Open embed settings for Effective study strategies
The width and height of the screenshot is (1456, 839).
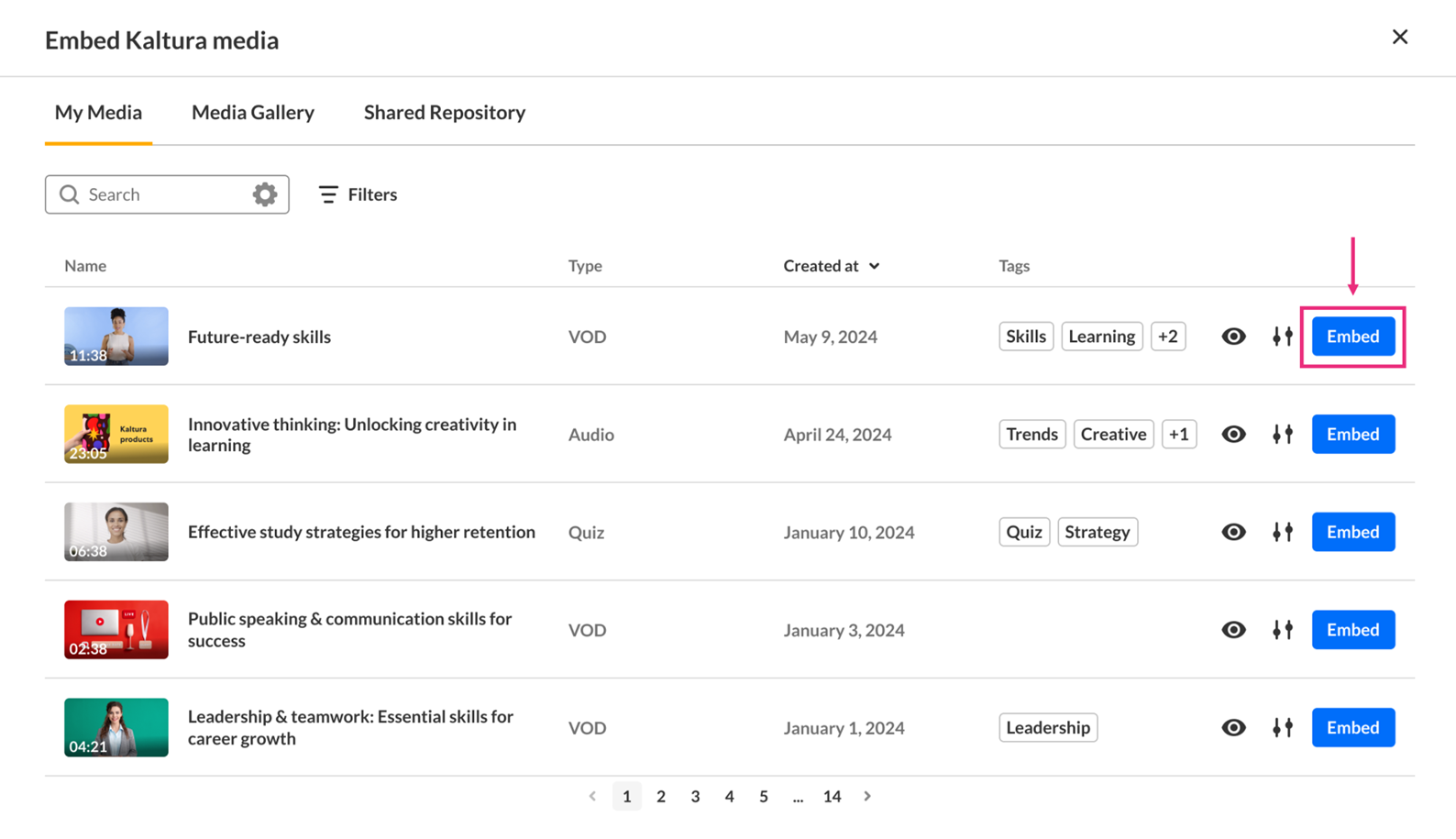tap(1282, 532)
